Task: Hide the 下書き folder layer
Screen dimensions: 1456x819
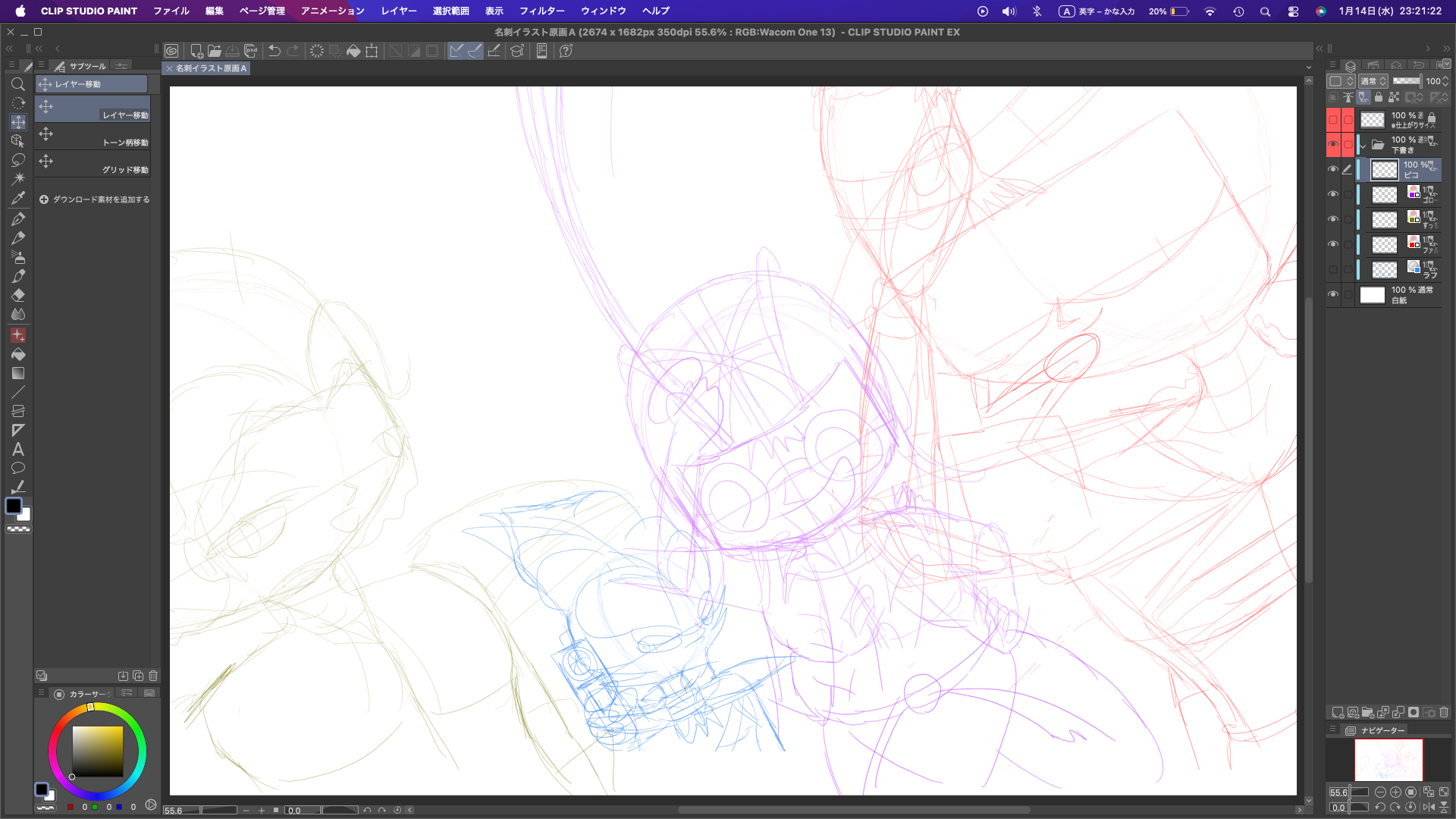Action: pos(1332,144)
